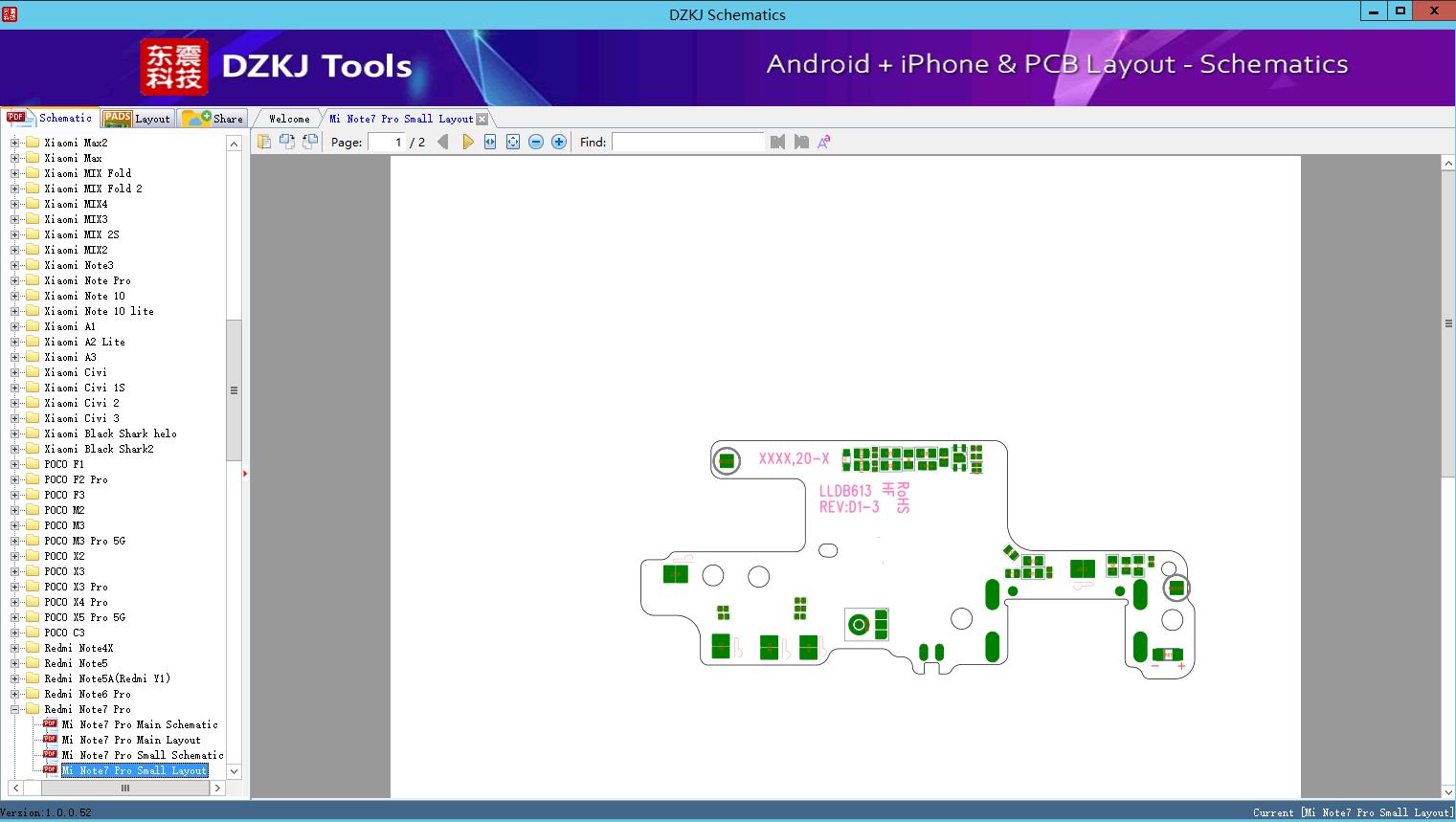The width and height of the screenshot is (1456, 822).
Task: Select the Xiaomi A3 folder
Action: [70, 357]
